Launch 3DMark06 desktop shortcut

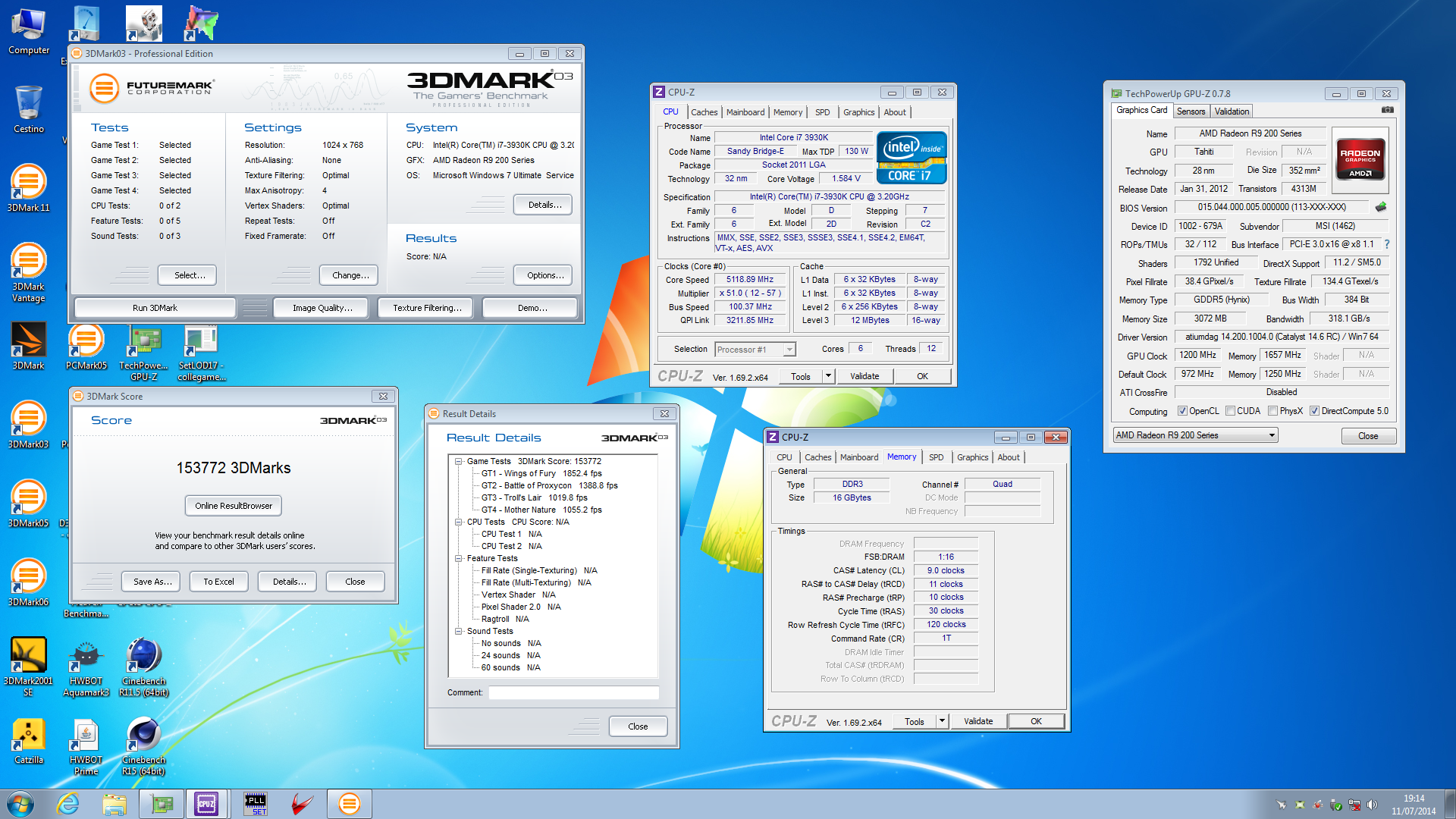[29, 582]
